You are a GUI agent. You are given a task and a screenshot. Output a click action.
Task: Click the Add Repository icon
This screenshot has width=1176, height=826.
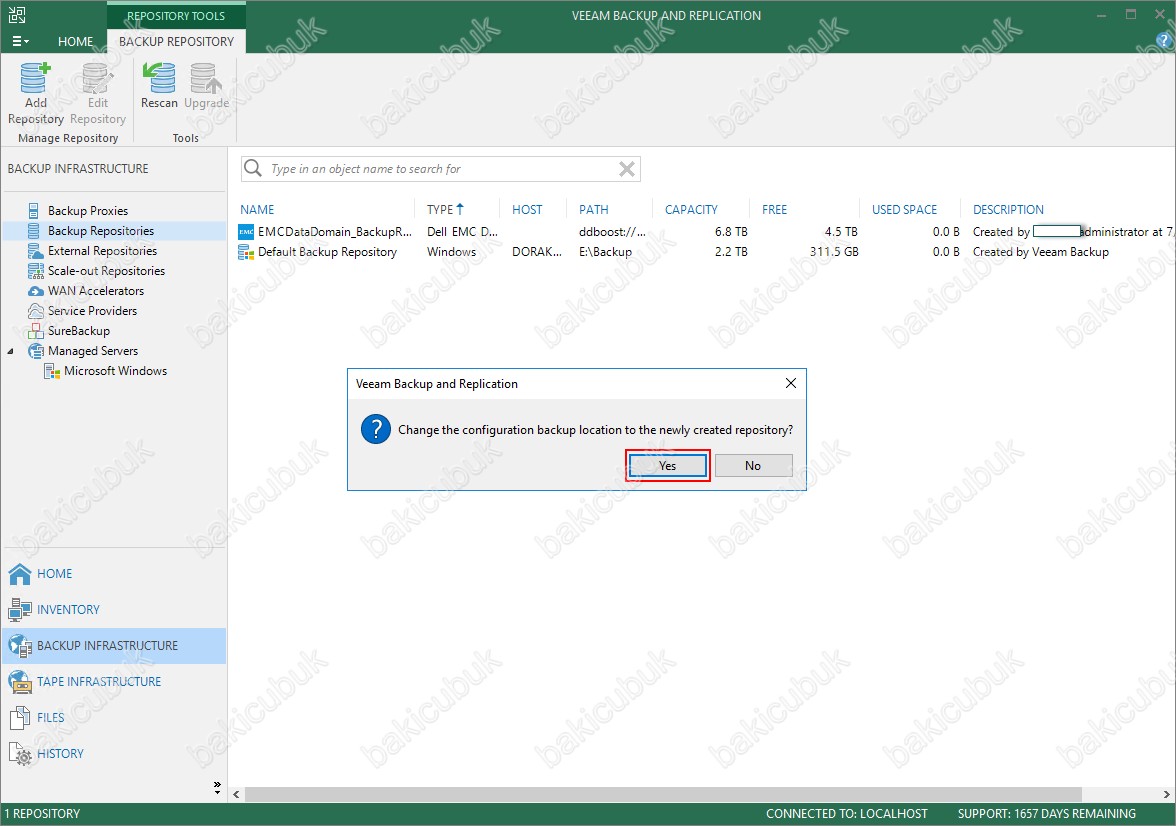(35, 78)
